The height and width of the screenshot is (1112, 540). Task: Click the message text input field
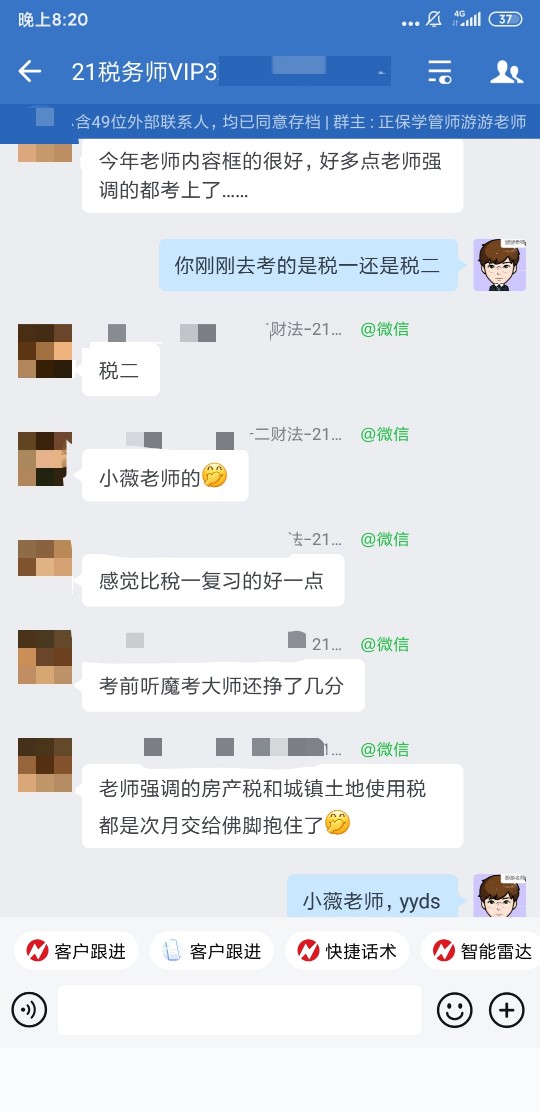coord(240,1010)
